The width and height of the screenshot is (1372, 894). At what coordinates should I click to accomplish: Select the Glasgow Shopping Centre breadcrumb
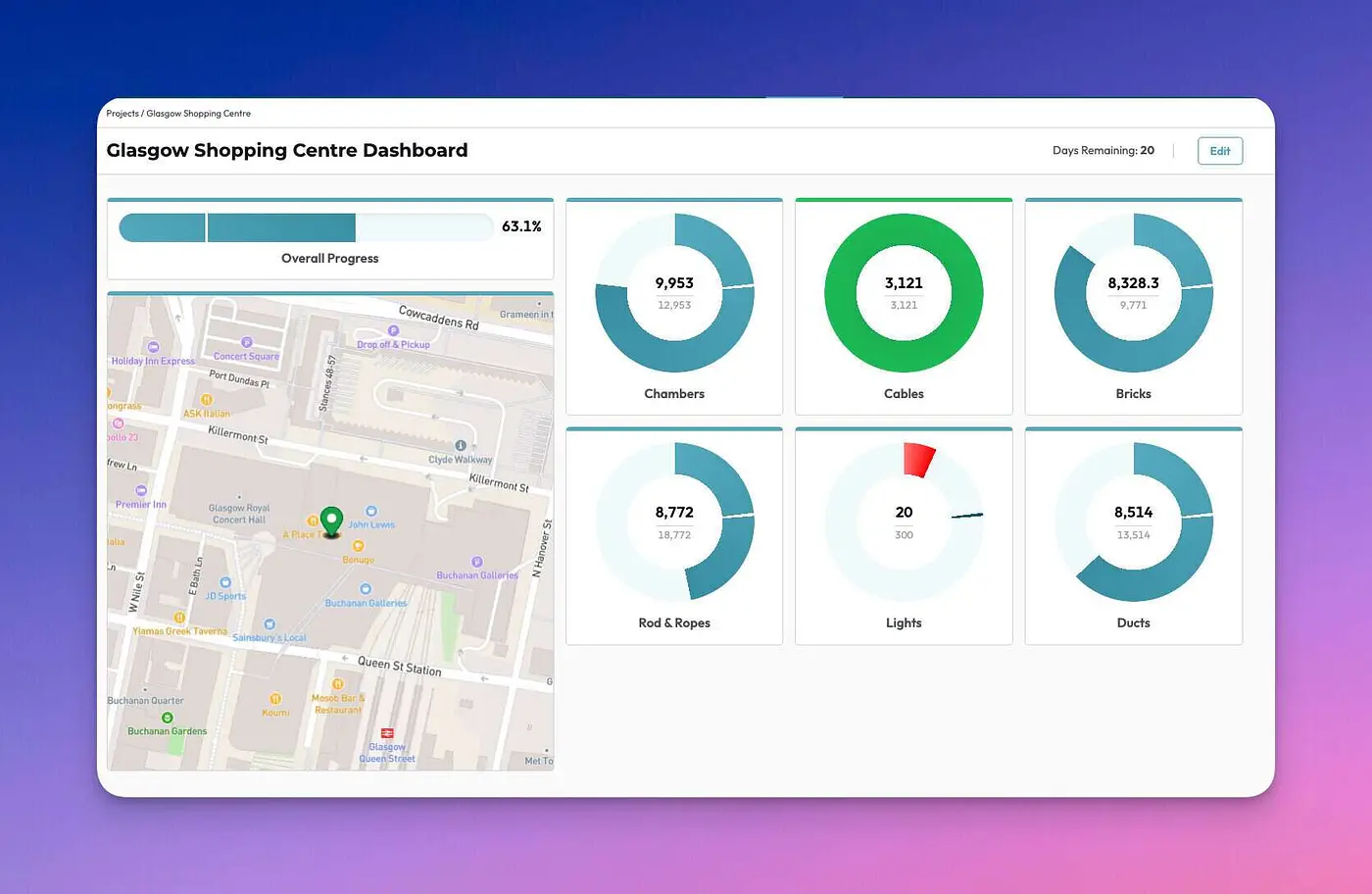pos(198,113)
